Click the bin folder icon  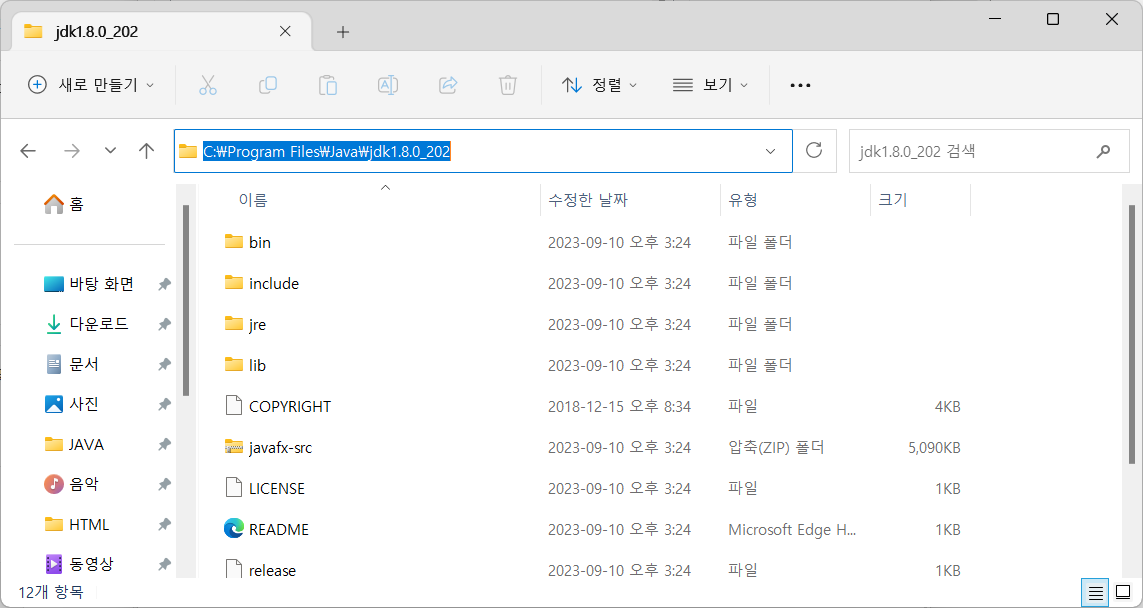(233, 241)
